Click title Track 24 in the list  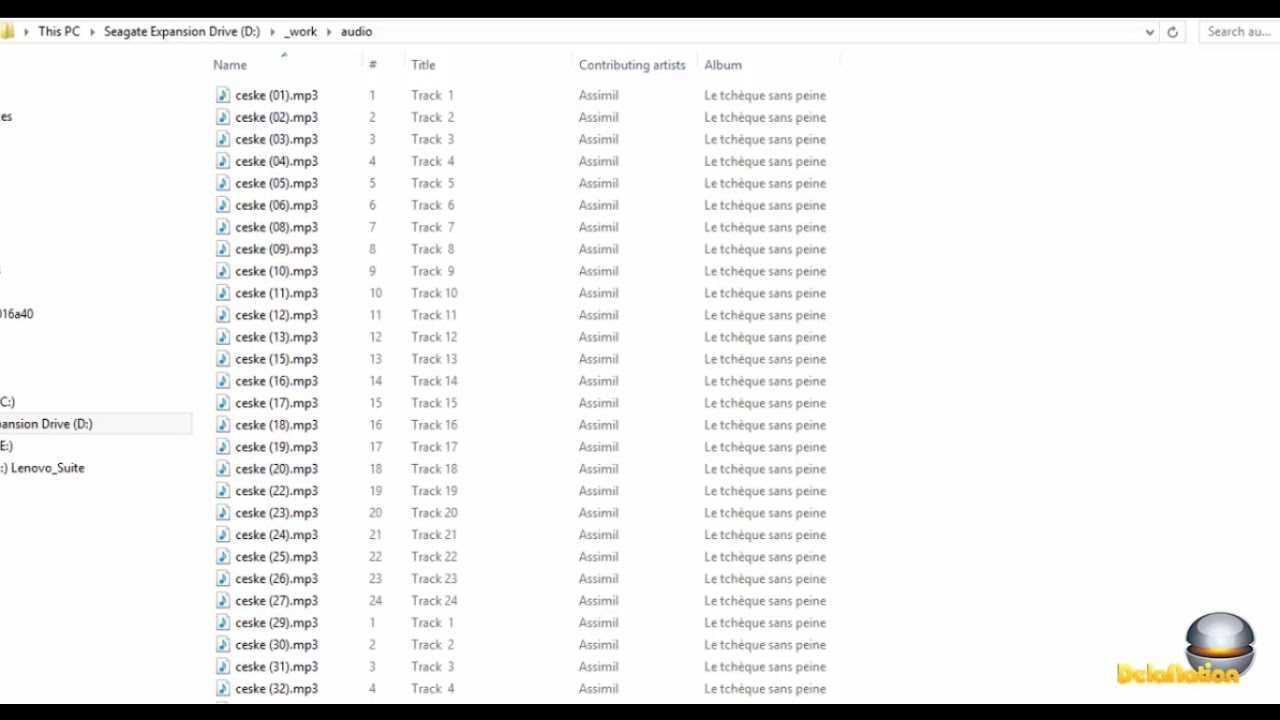(x=434, y=601)
